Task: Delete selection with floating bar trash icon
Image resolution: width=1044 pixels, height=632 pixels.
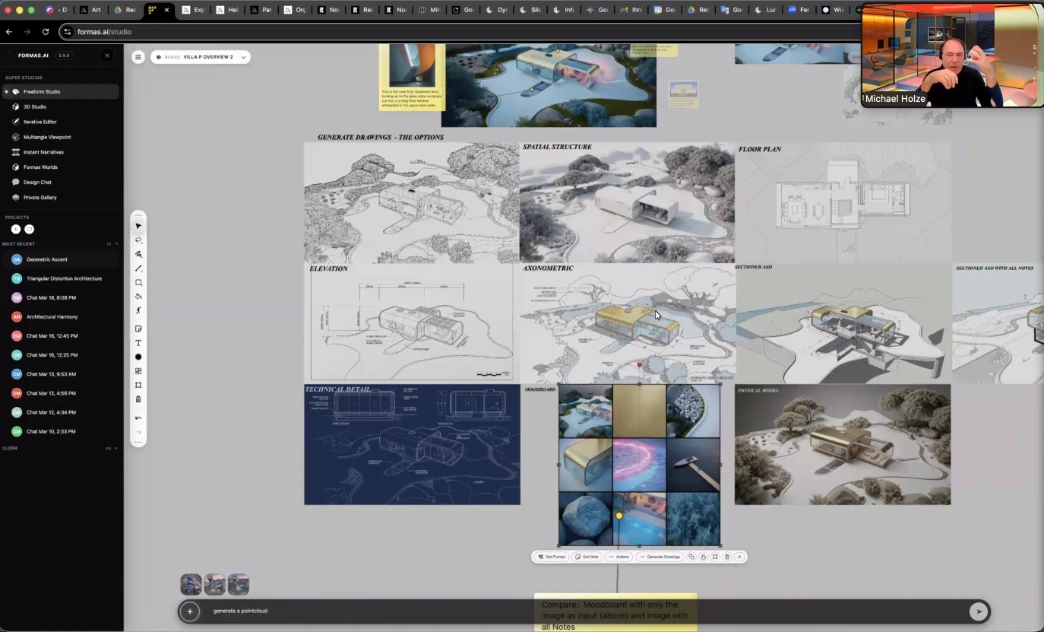Action: point(727,557)
